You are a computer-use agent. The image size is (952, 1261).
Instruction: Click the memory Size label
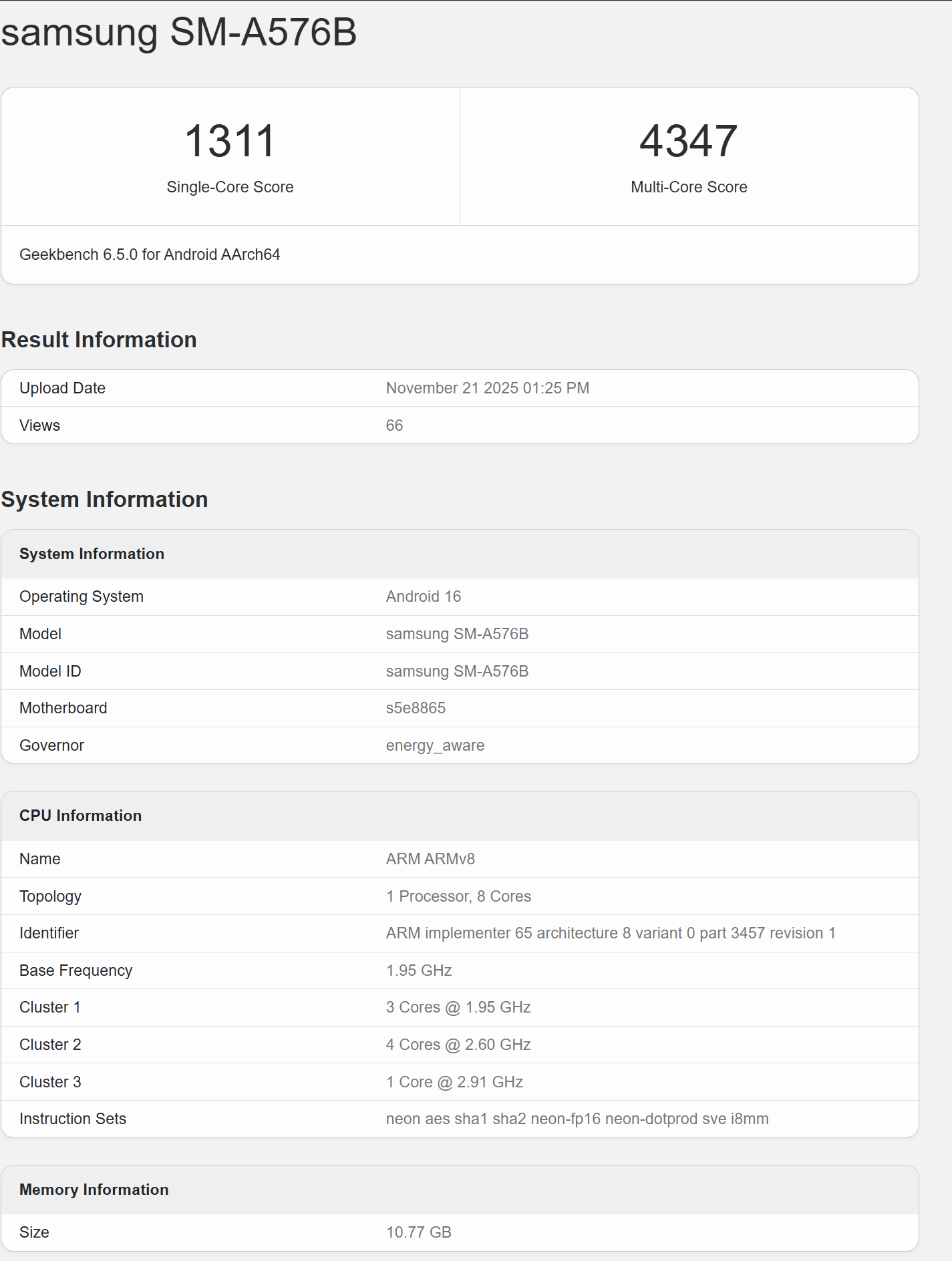pos(34,1232)
